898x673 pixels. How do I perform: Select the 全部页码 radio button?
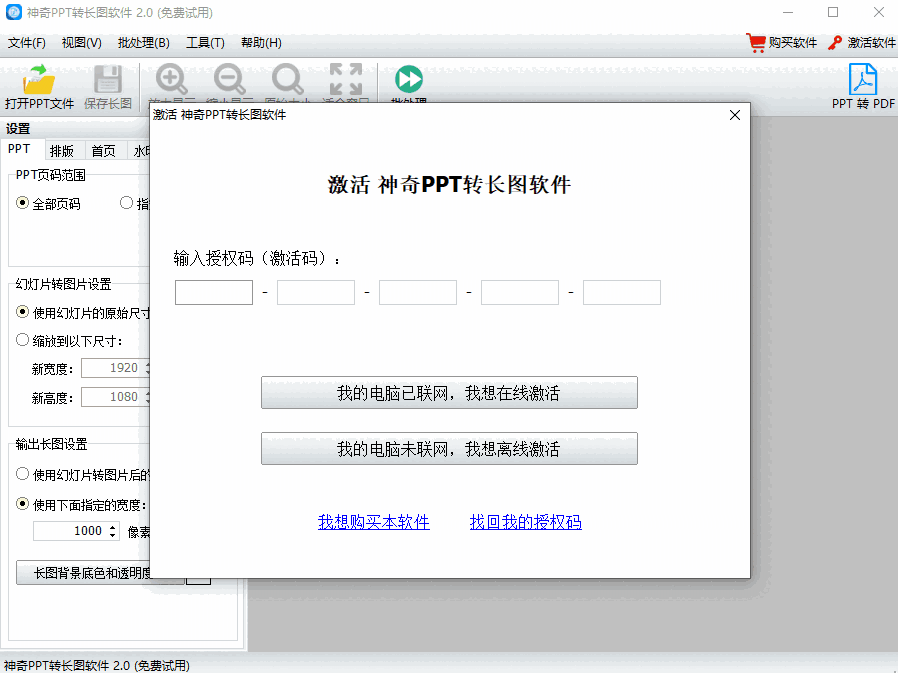[22, 203]
